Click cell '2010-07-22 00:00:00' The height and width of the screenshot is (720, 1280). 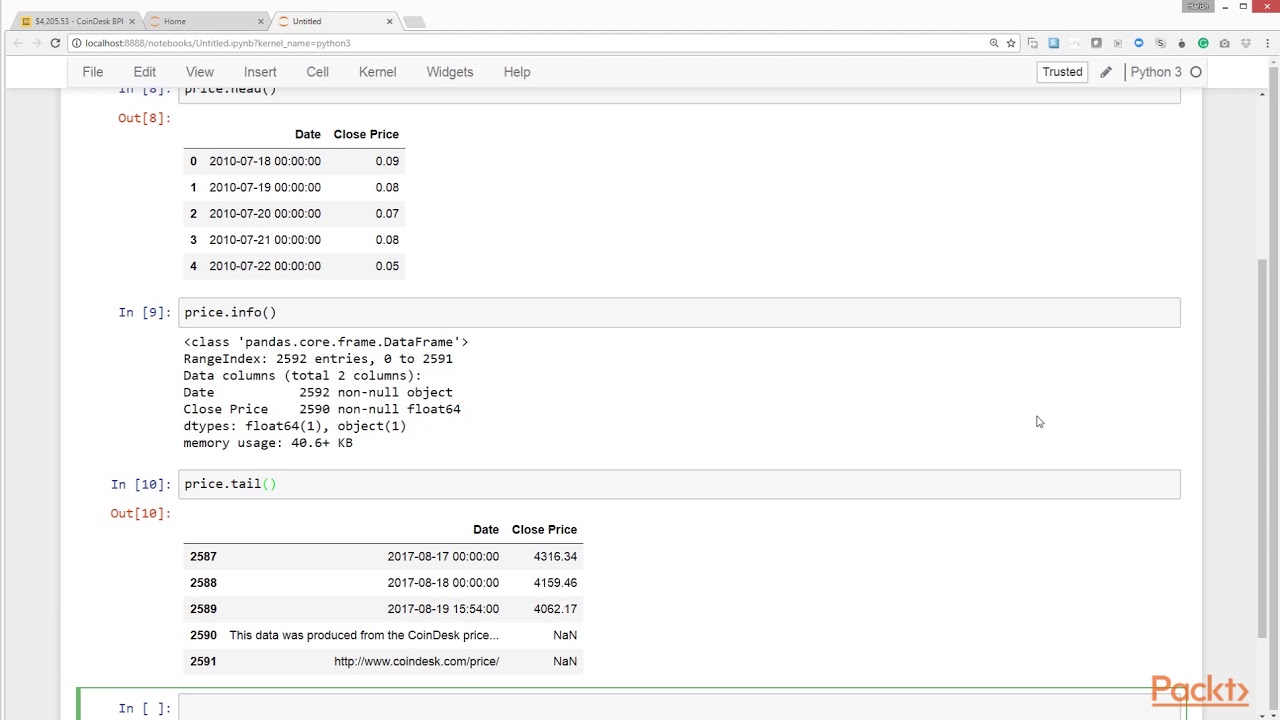click(265, 266)
